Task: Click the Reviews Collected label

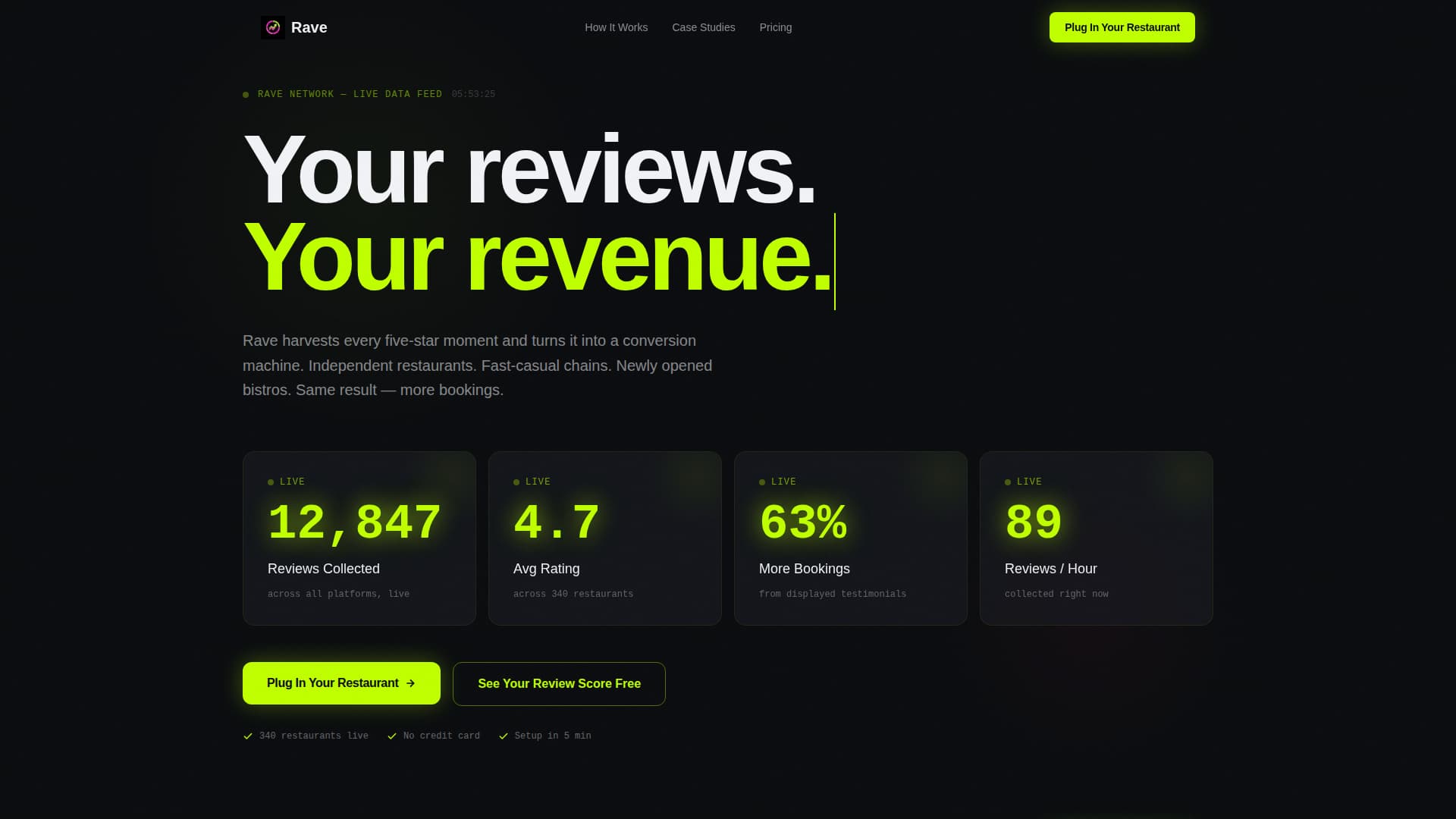Action: (x=324, y=569)
